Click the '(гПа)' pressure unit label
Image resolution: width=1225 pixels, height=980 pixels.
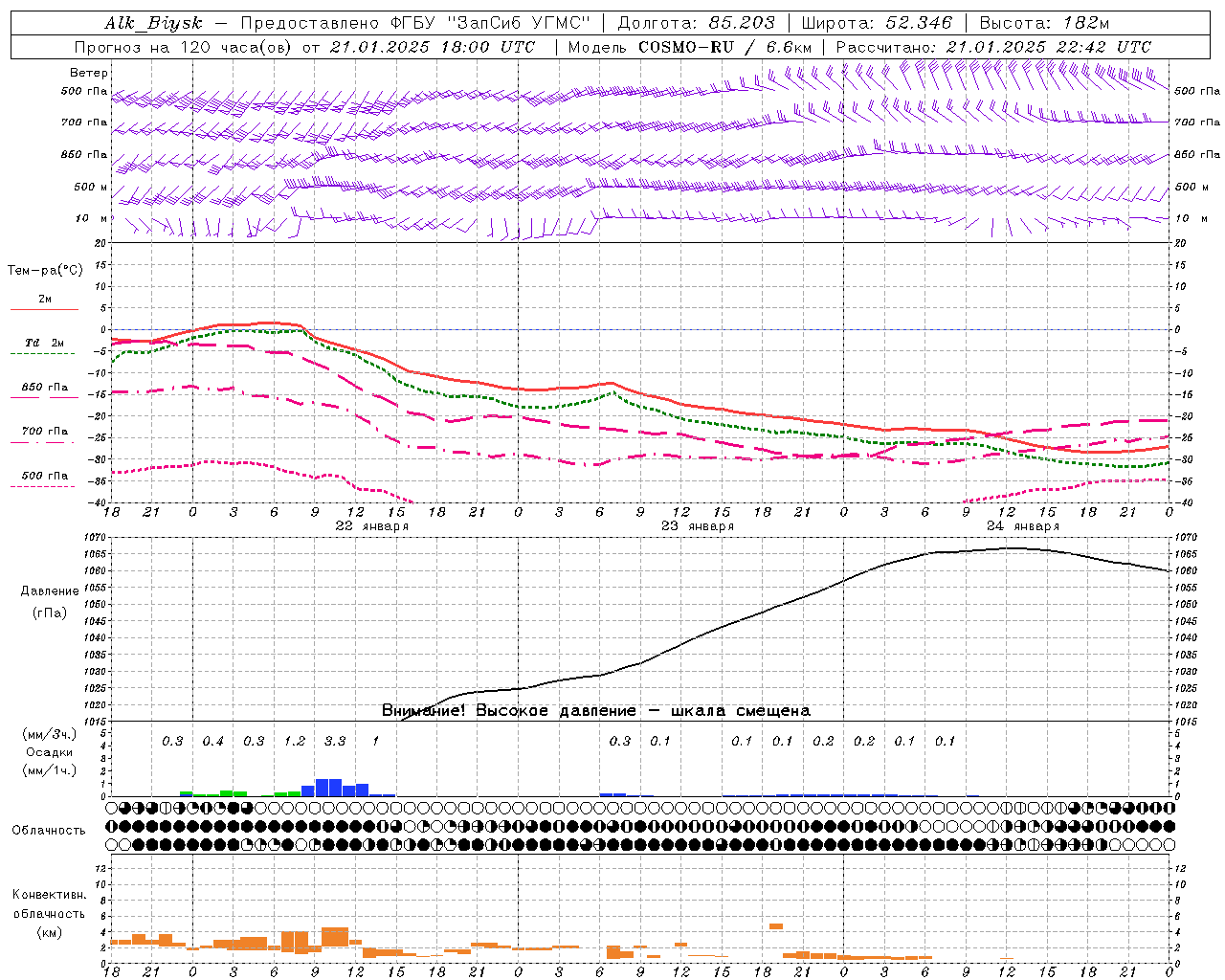pyautogui.click(x=50, y=613)
